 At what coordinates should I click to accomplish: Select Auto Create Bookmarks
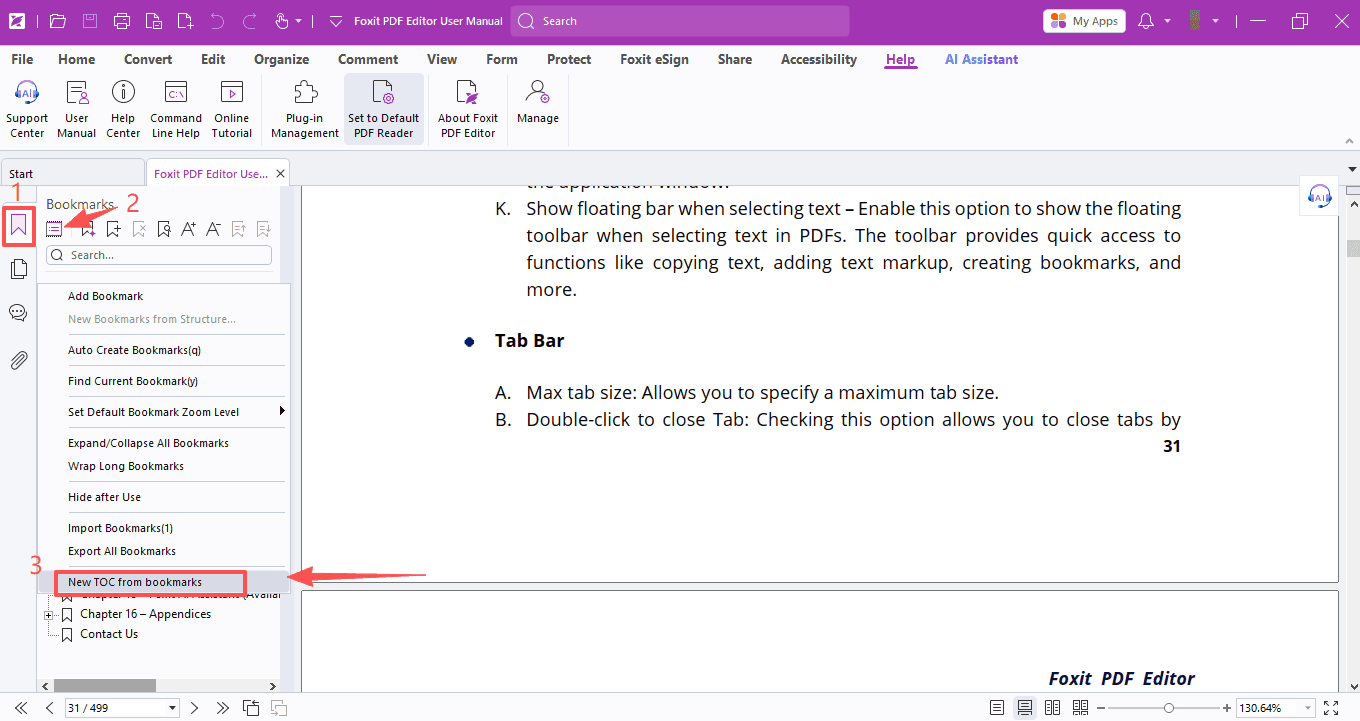tap(134, 350)
